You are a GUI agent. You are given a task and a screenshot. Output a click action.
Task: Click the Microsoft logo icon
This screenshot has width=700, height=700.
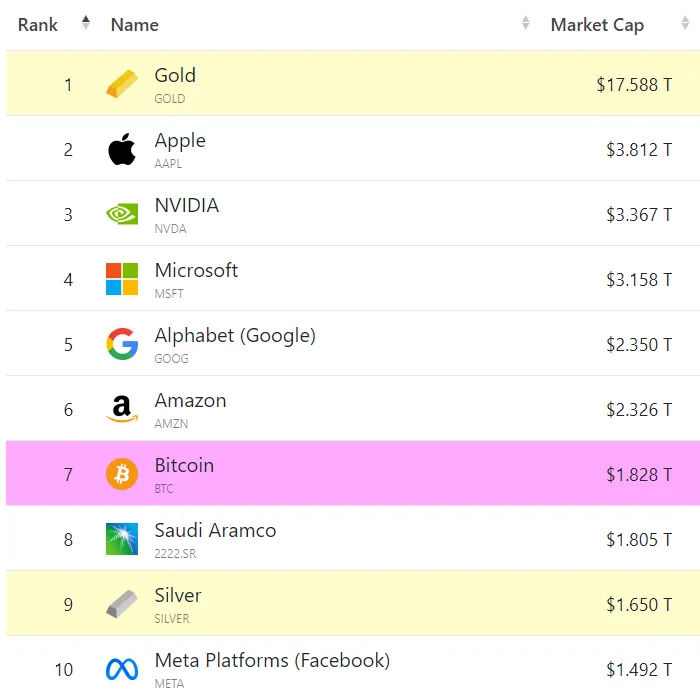point(122,279)
